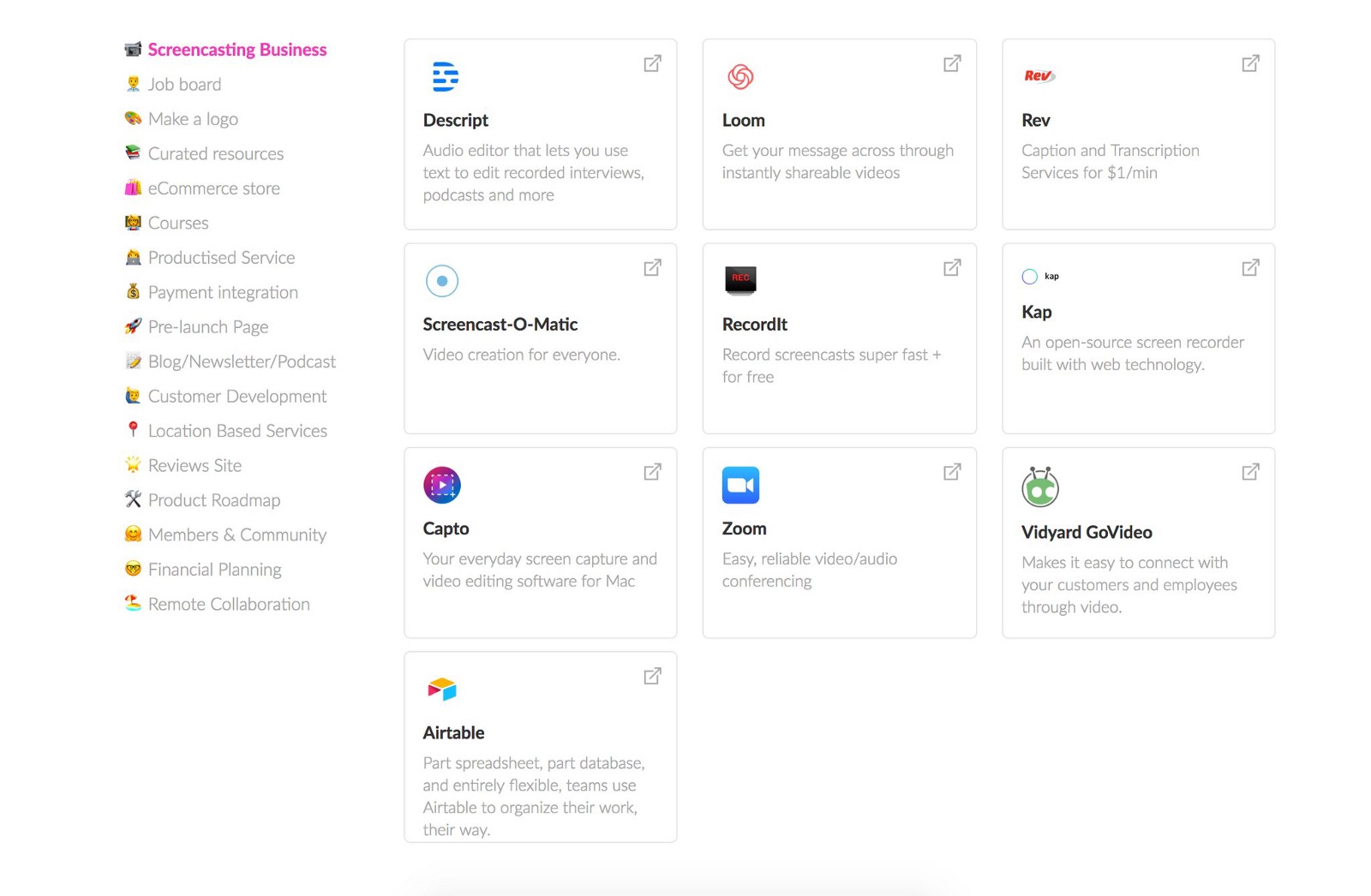
Task: Click the Zoom card description text
Action: point(809,570)
